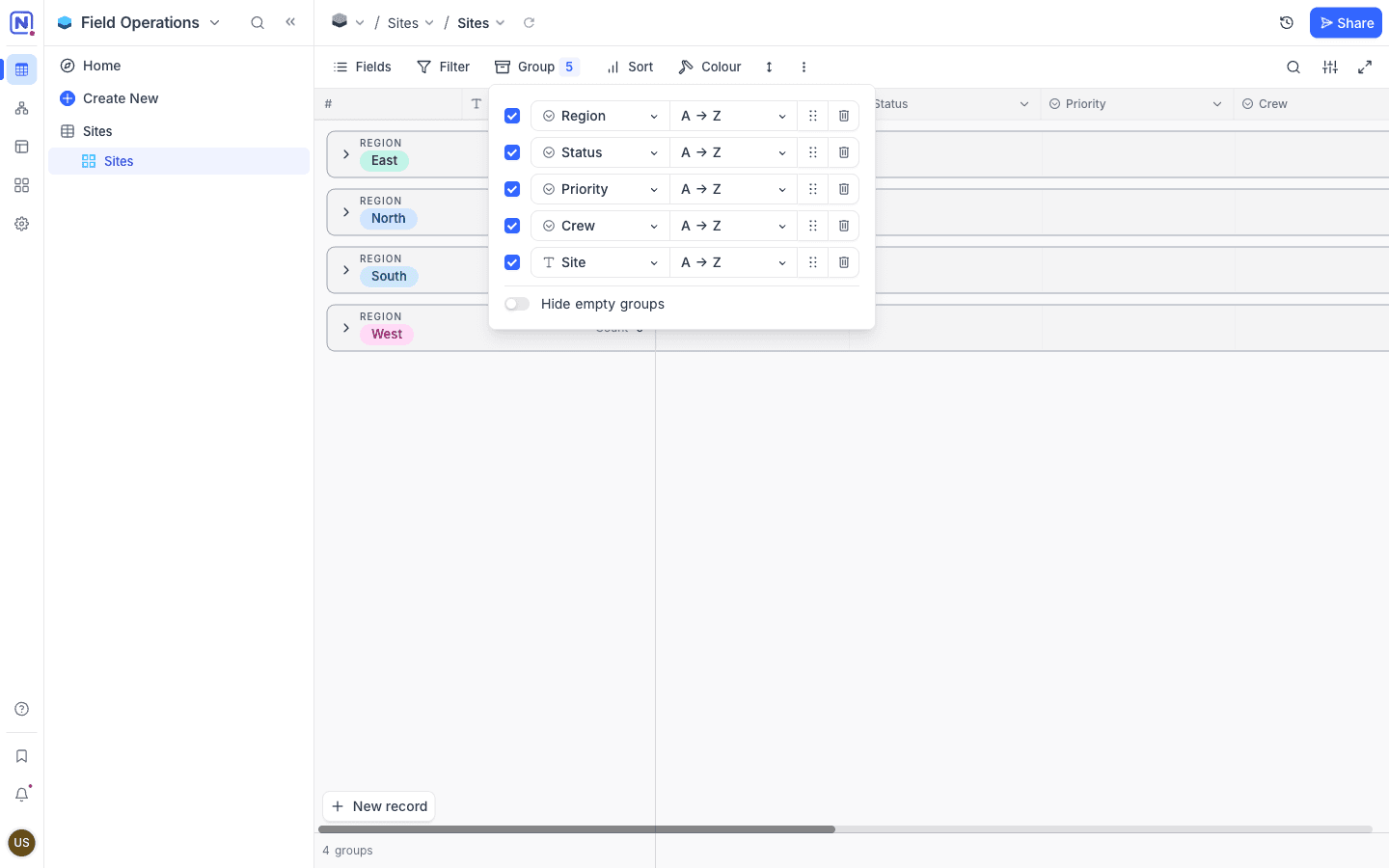
Task: Click the drag handle for Region group
Action: (x=812, y=116)
